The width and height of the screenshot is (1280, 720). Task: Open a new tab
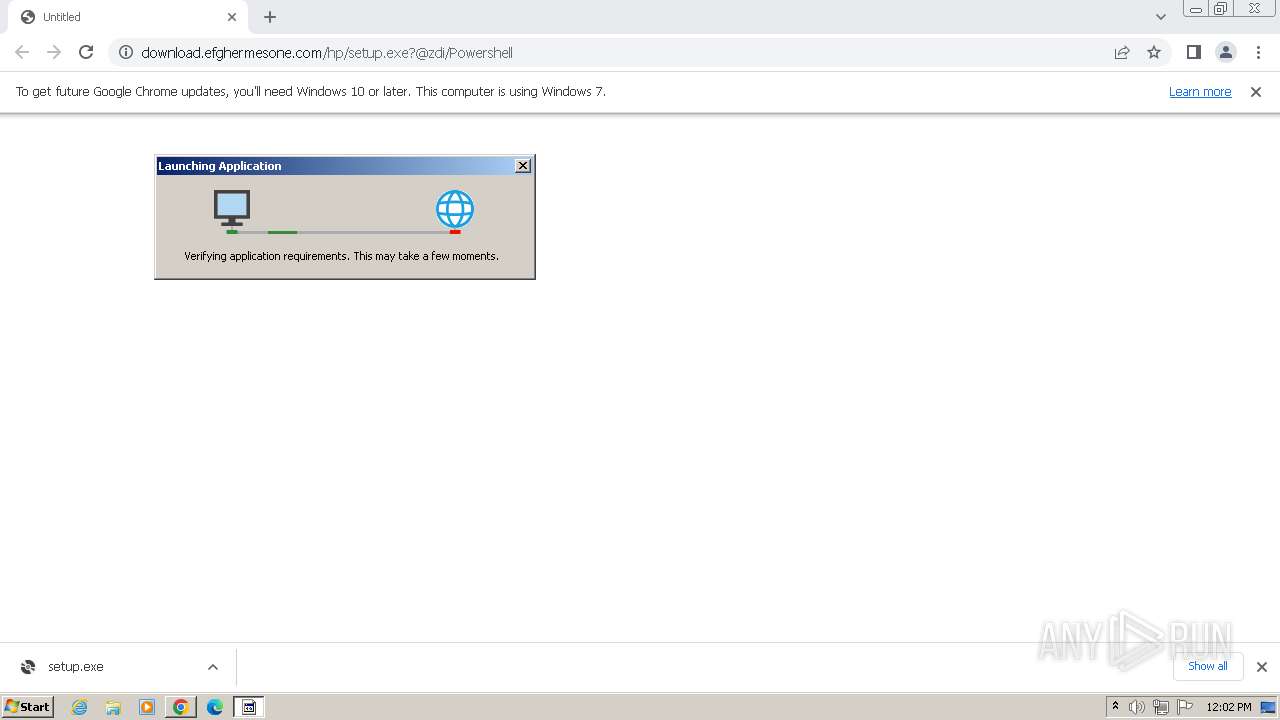(x=270, y=17)
